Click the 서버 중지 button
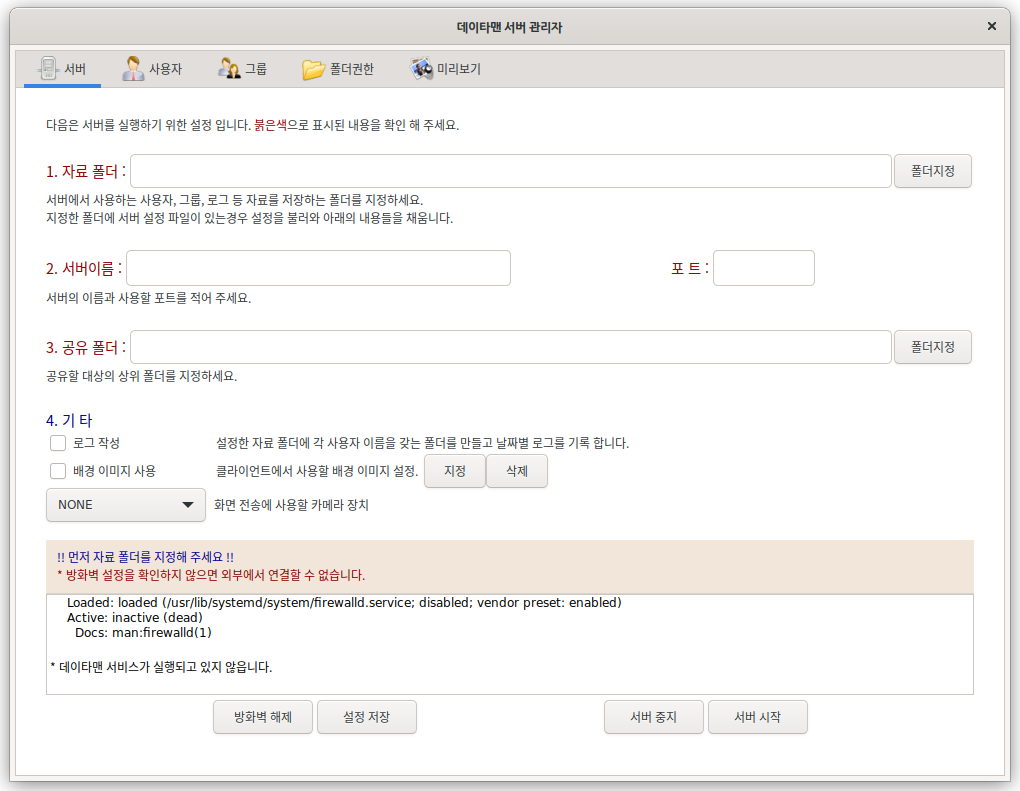Screen dimensions: 1020x791 pos(654,717)
